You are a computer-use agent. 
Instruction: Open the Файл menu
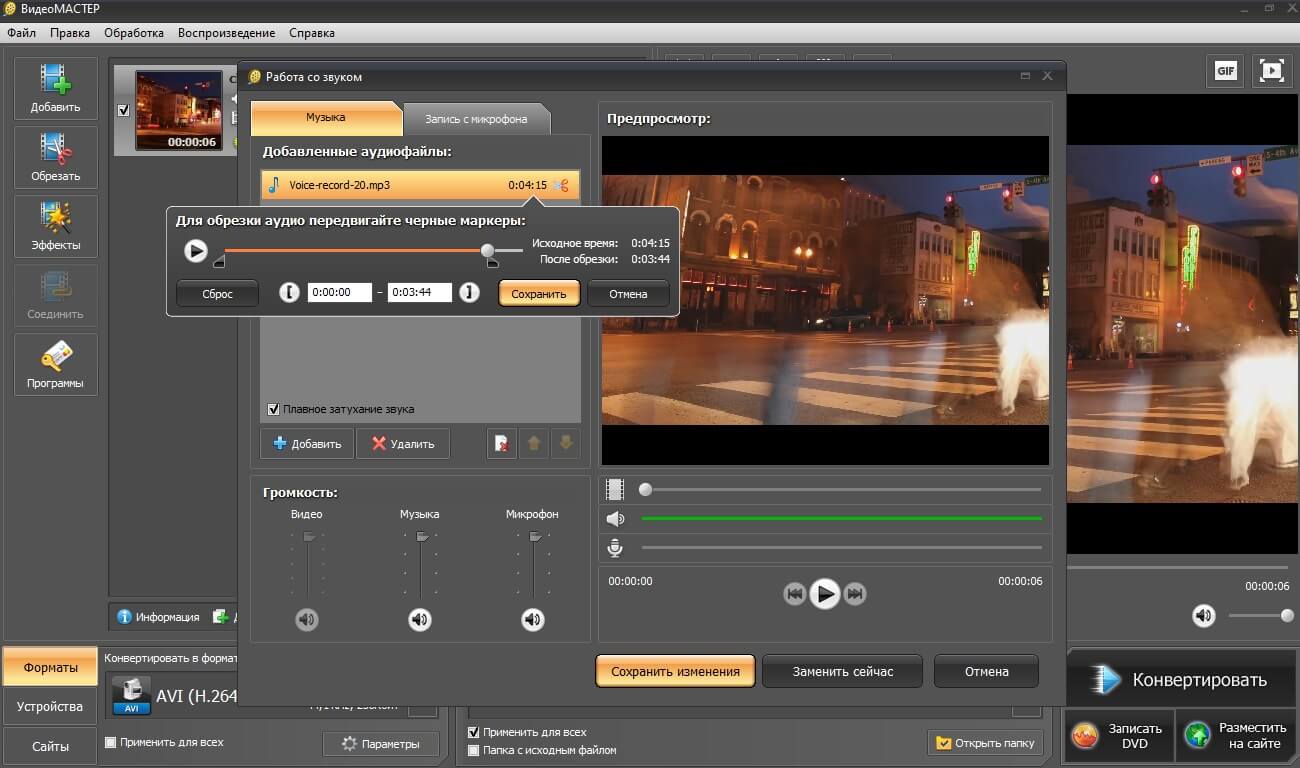click(22, 33)
